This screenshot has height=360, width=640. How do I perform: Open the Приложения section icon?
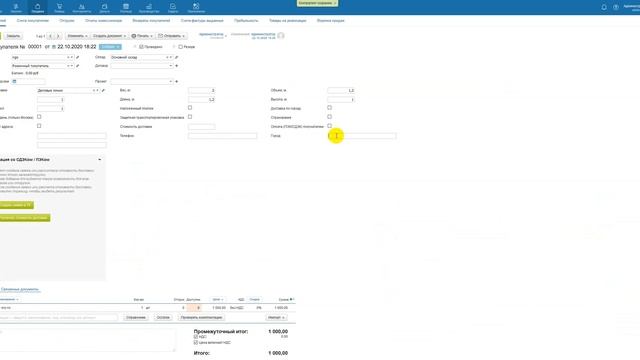[196, 7]
